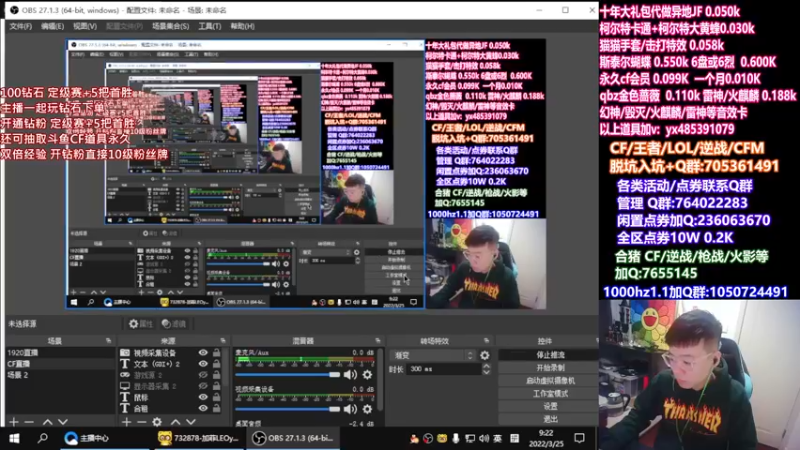Click the microphone icon in the system tray
The width and height of the screenshot is (800, 450).
[456, 438]
